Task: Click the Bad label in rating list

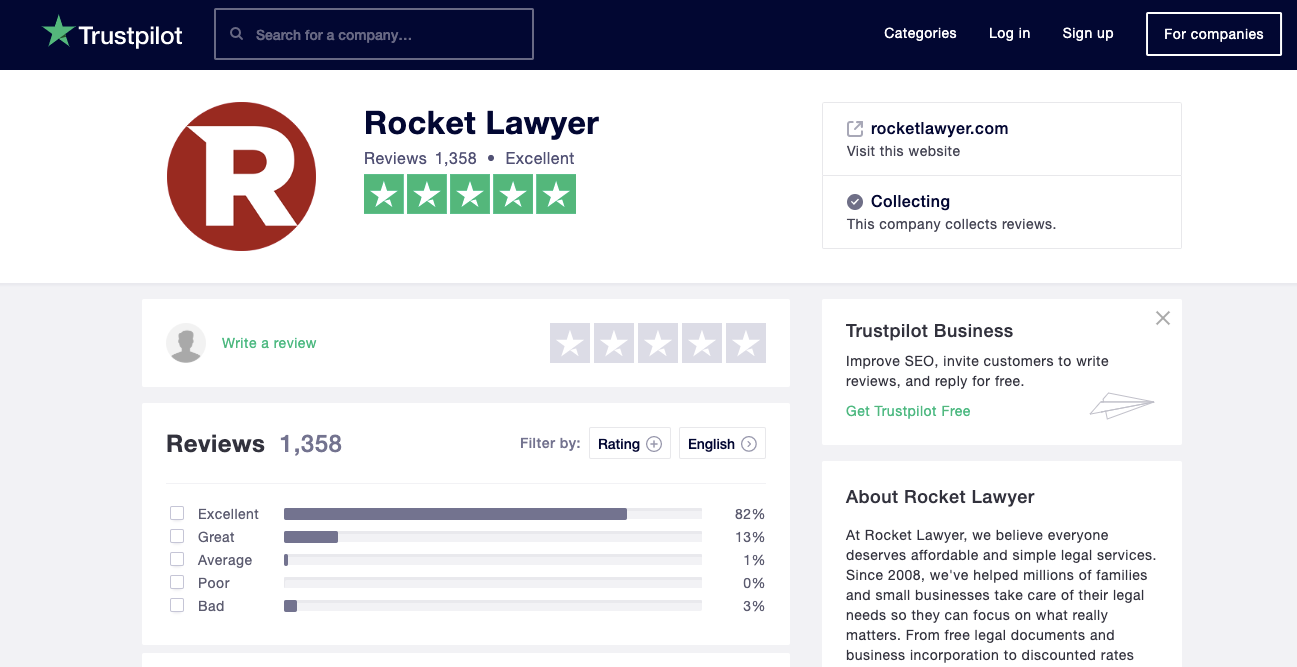Action: click(211, 606)
